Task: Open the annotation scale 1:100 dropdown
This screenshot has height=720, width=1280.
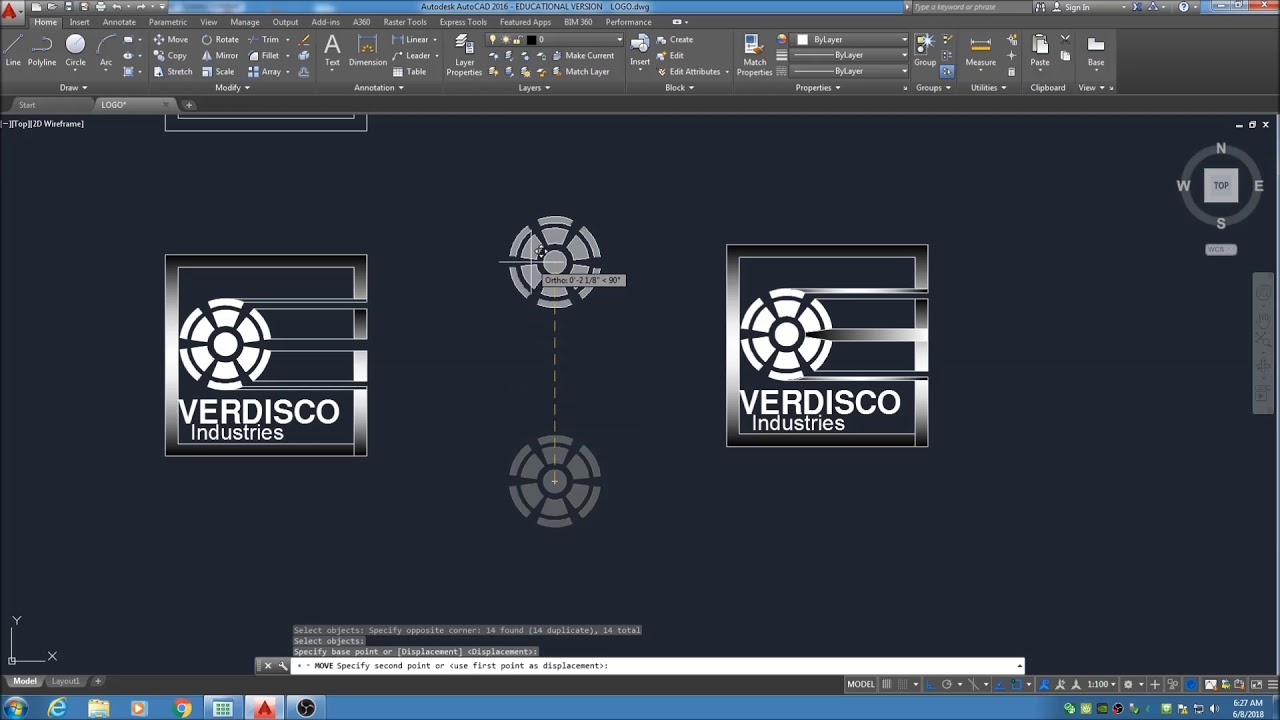Action: pos(1102,685)
